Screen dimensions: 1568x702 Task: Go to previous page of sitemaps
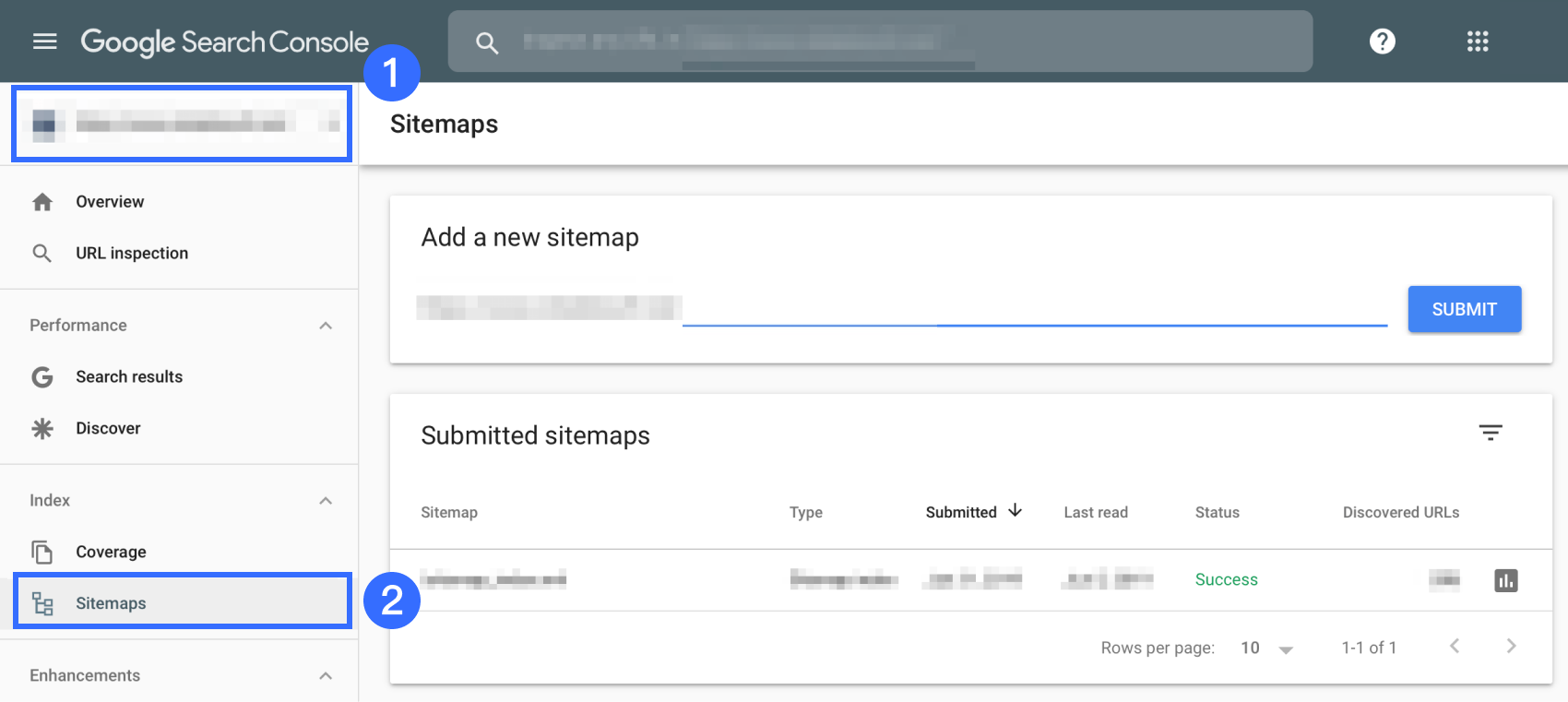(1455, 647)
